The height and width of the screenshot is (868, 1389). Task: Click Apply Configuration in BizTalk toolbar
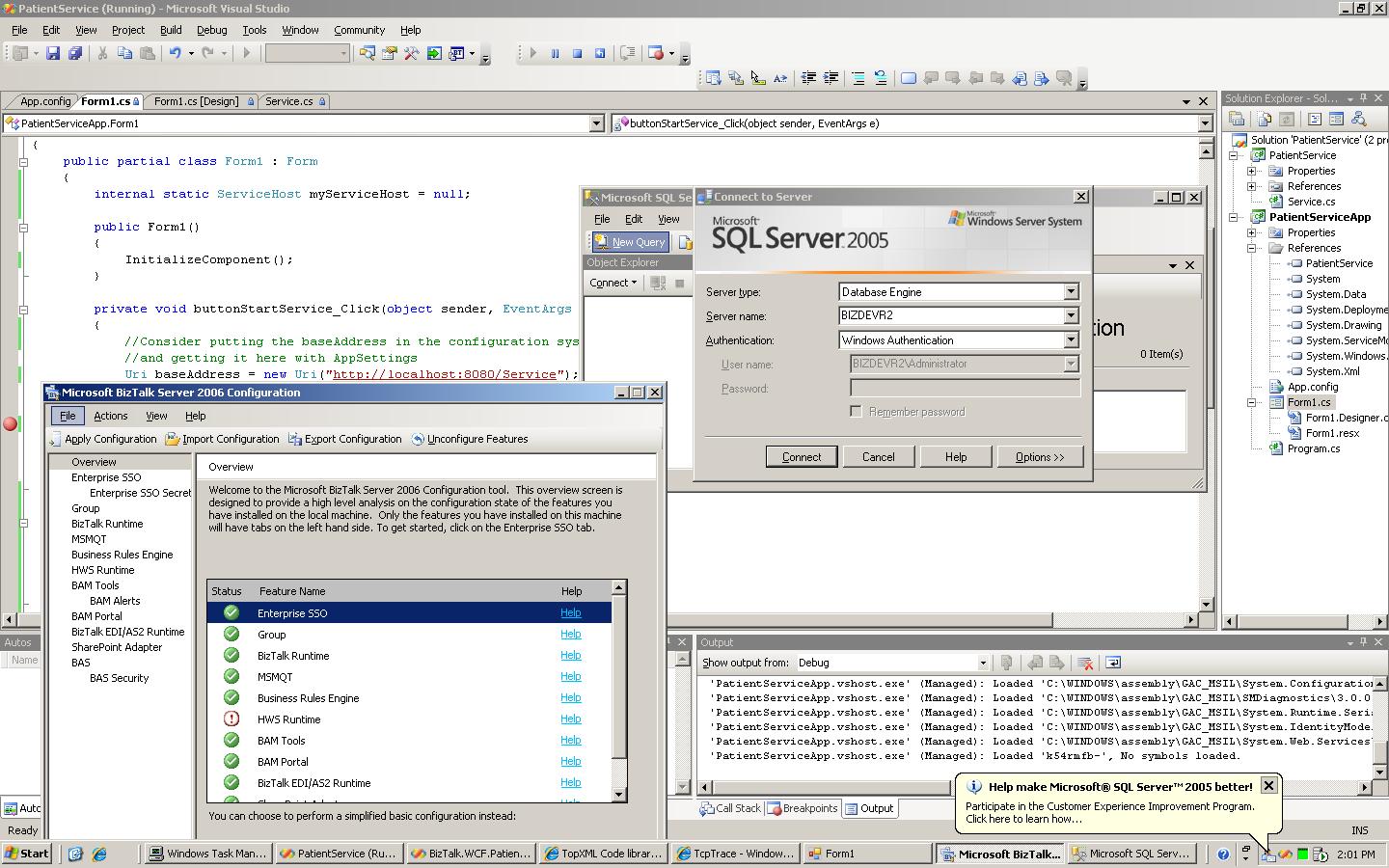coord(104,439)
